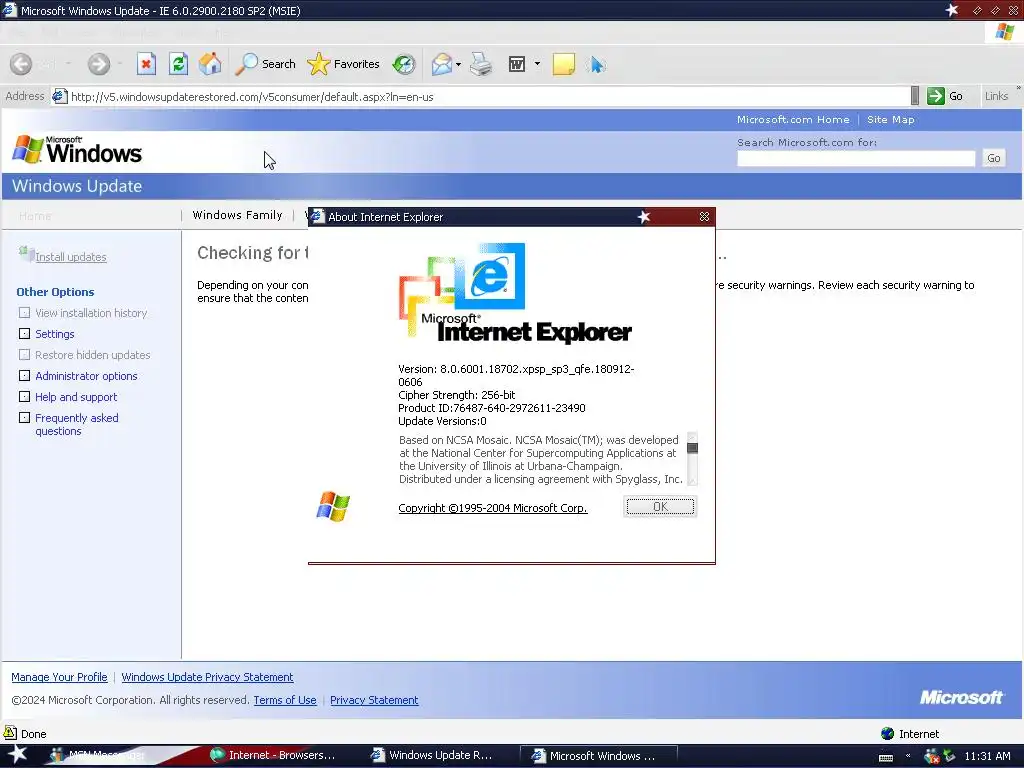The width and height of the screenshot is (1024, 768).
Task: Switch to Internet - Browsers taskbar button
Action: tap(274, 756)
